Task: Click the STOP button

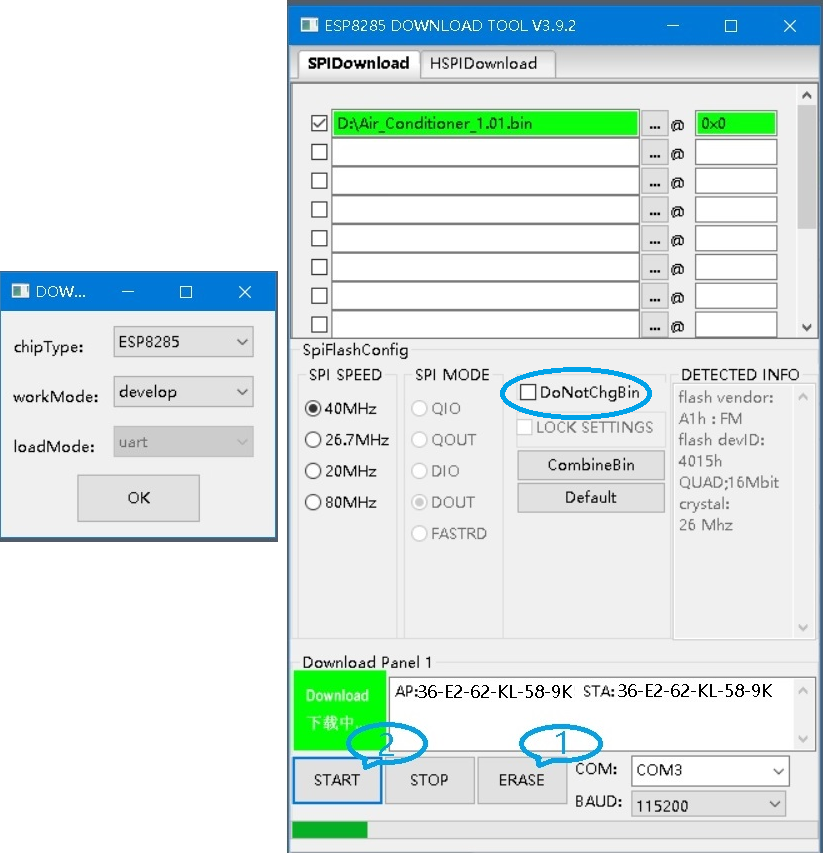Action: click(429, 780)
